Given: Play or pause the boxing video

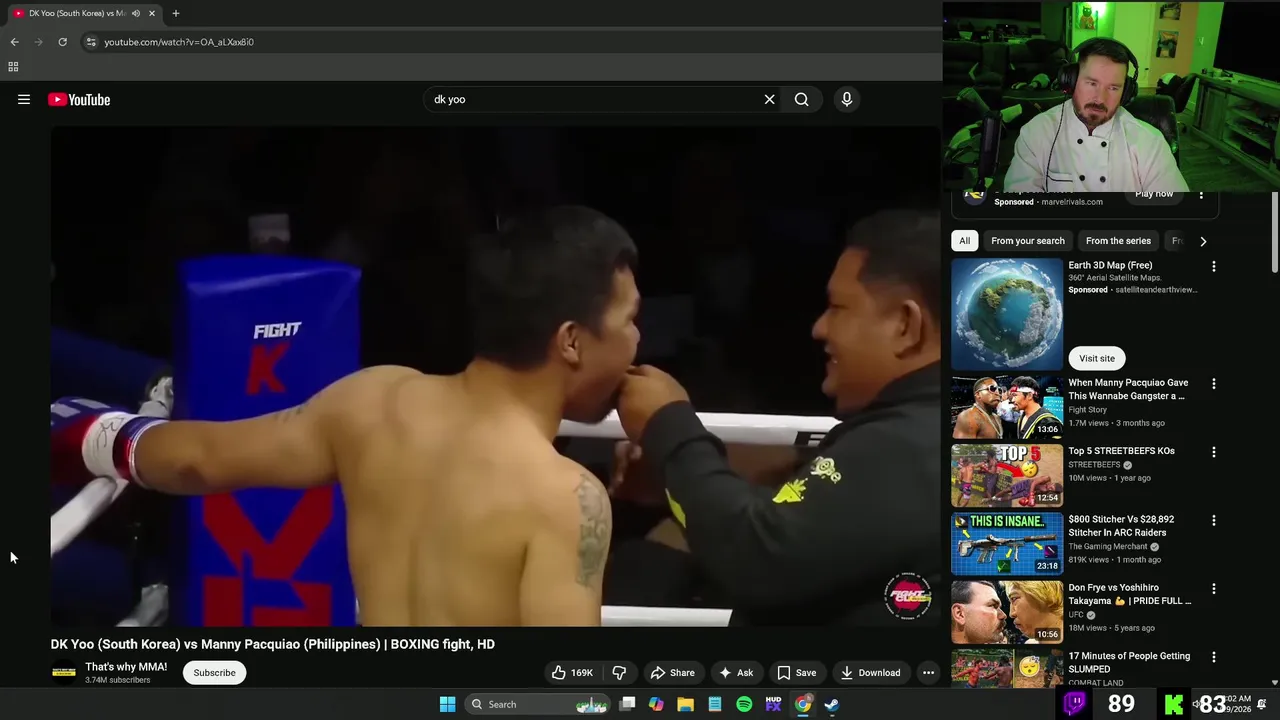Looking at the screenshot, I should click(495, 377).
